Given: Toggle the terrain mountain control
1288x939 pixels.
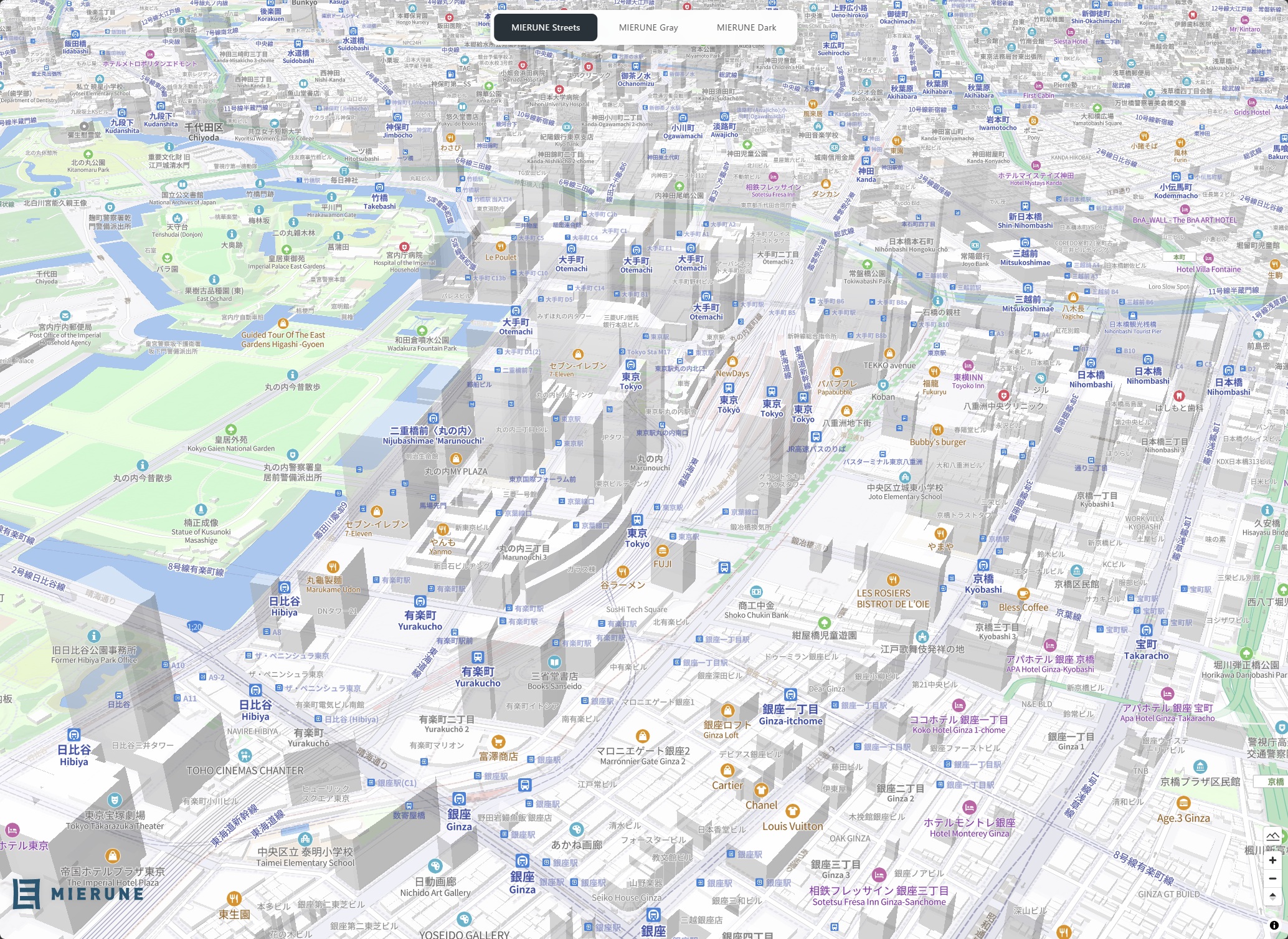Looking at the screenshot, I should tap(1272, 836).
